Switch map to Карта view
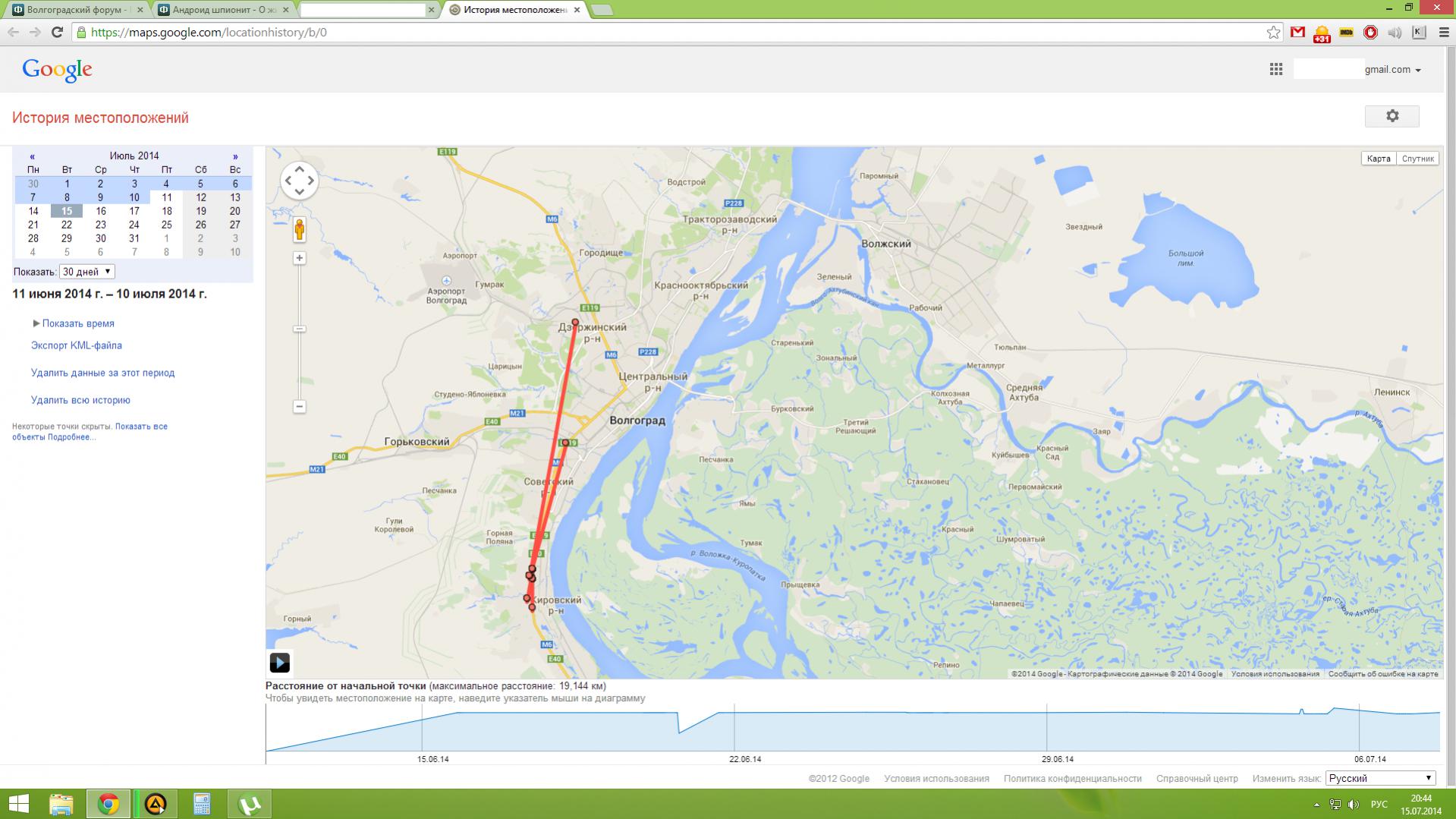 point(1379,159)
